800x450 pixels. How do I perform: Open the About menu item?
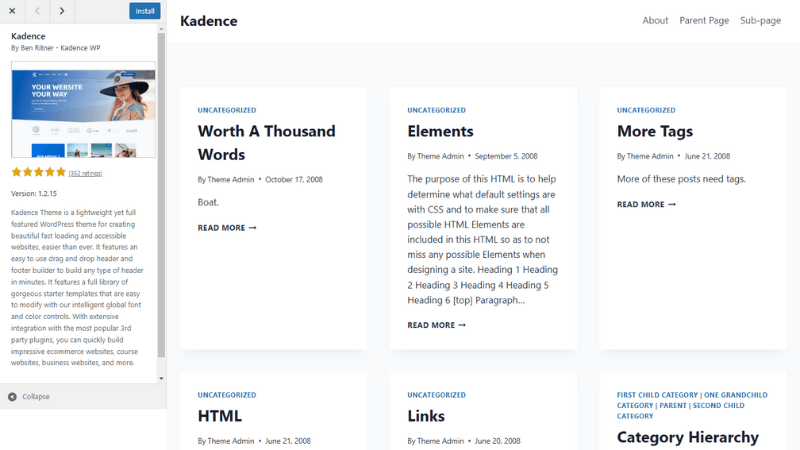point(655,20)
